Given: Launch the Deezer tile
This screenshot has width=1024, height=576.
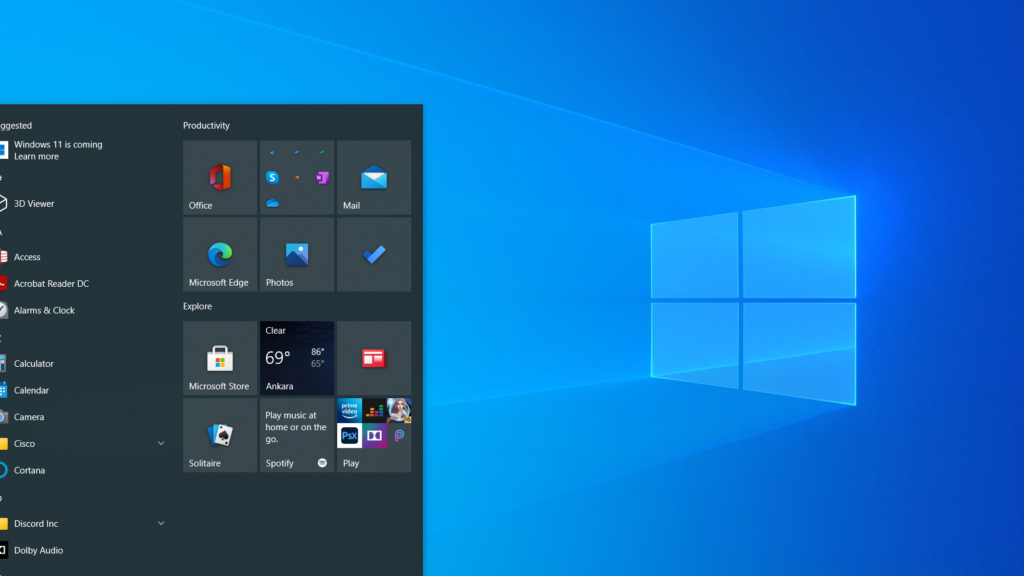Looking at the screenshot, I should click(x=375, y=409).
